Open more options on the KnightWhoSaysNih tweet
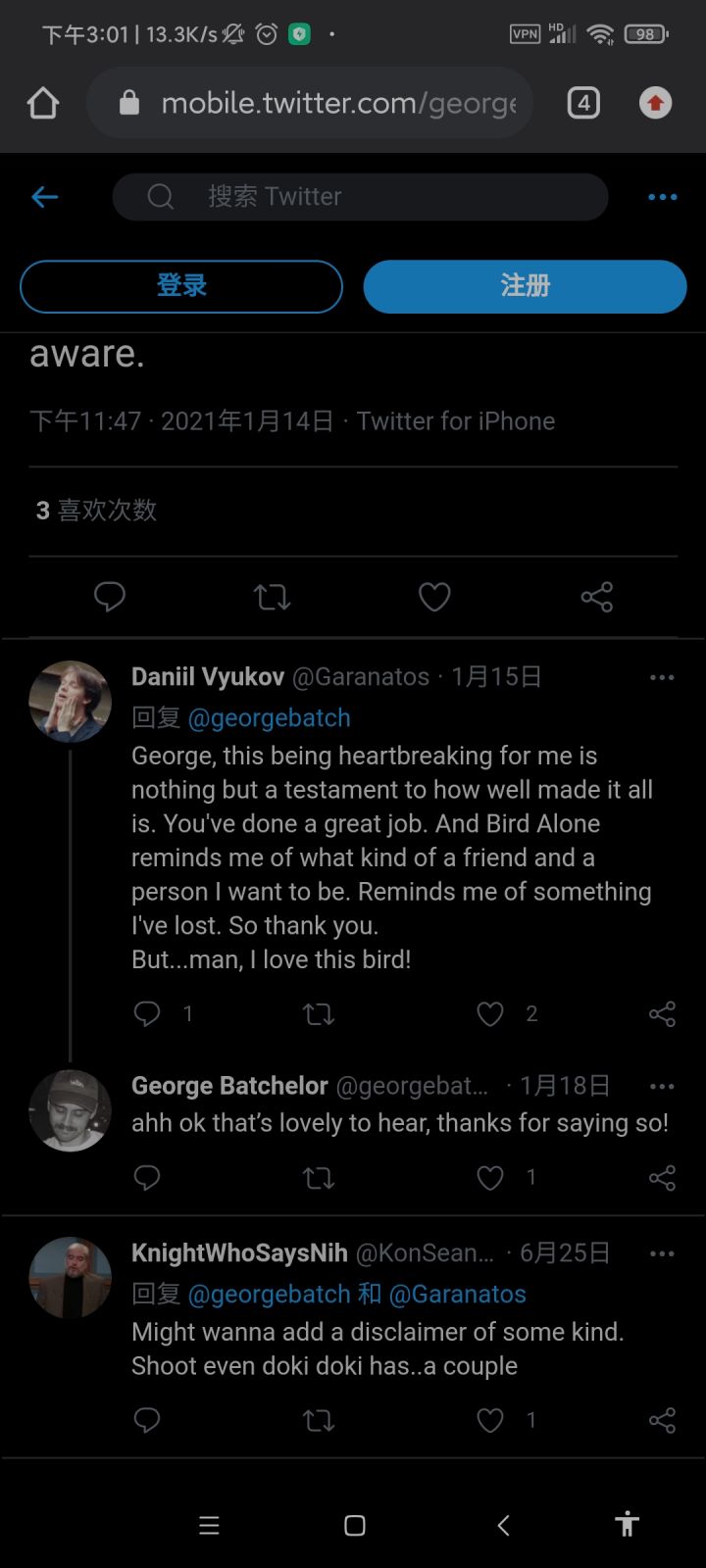The image size is (706, 1568). [662, 1253]
